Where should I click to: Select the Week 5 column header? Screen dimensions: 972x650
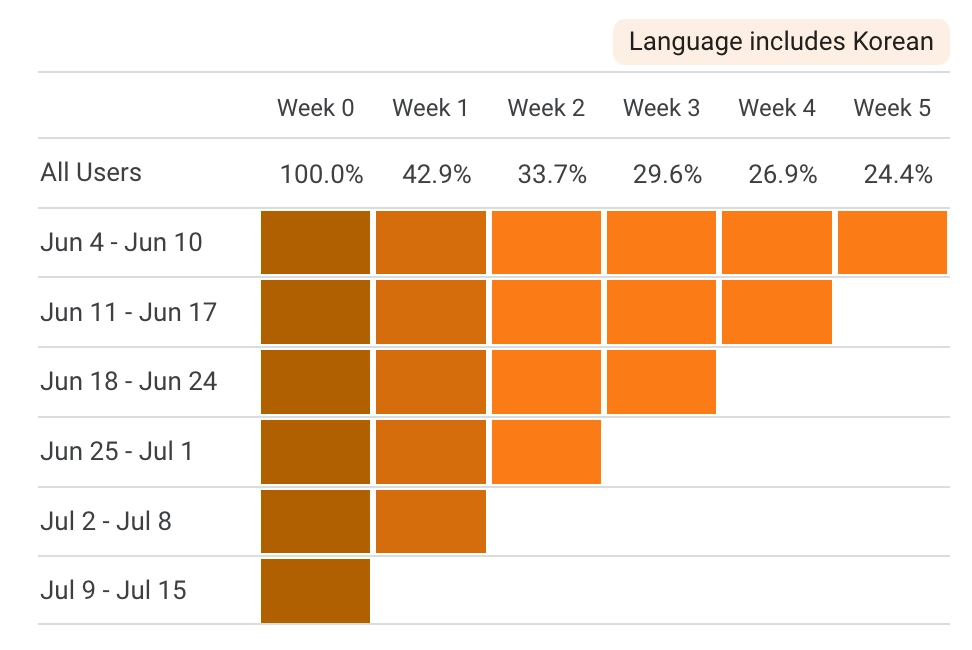[892, 108]
